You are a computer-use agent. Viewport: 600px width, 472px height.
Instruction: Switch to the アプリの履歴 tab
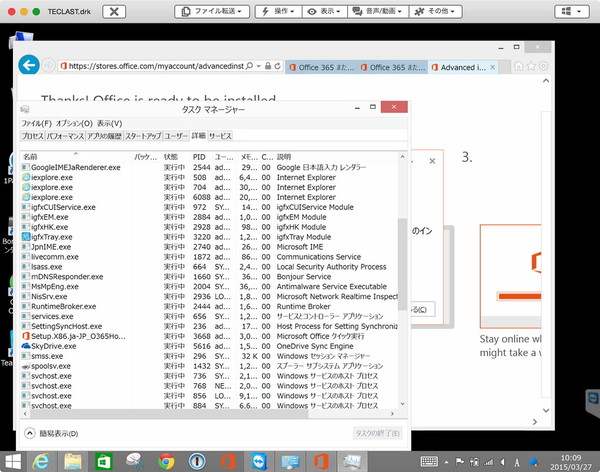104,136
